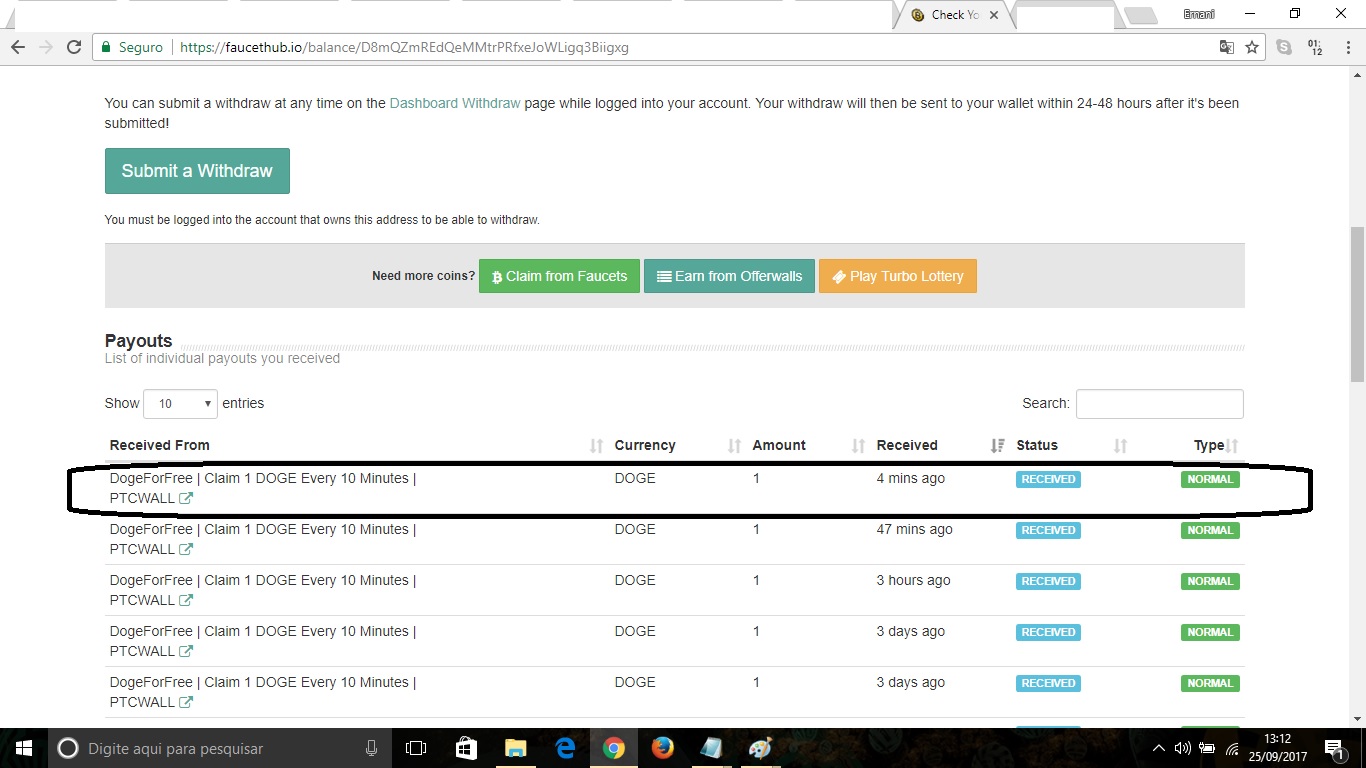Click the '47 mins ago' received cell
This screenshot has width=1366, height=768.
coord(914,529)
